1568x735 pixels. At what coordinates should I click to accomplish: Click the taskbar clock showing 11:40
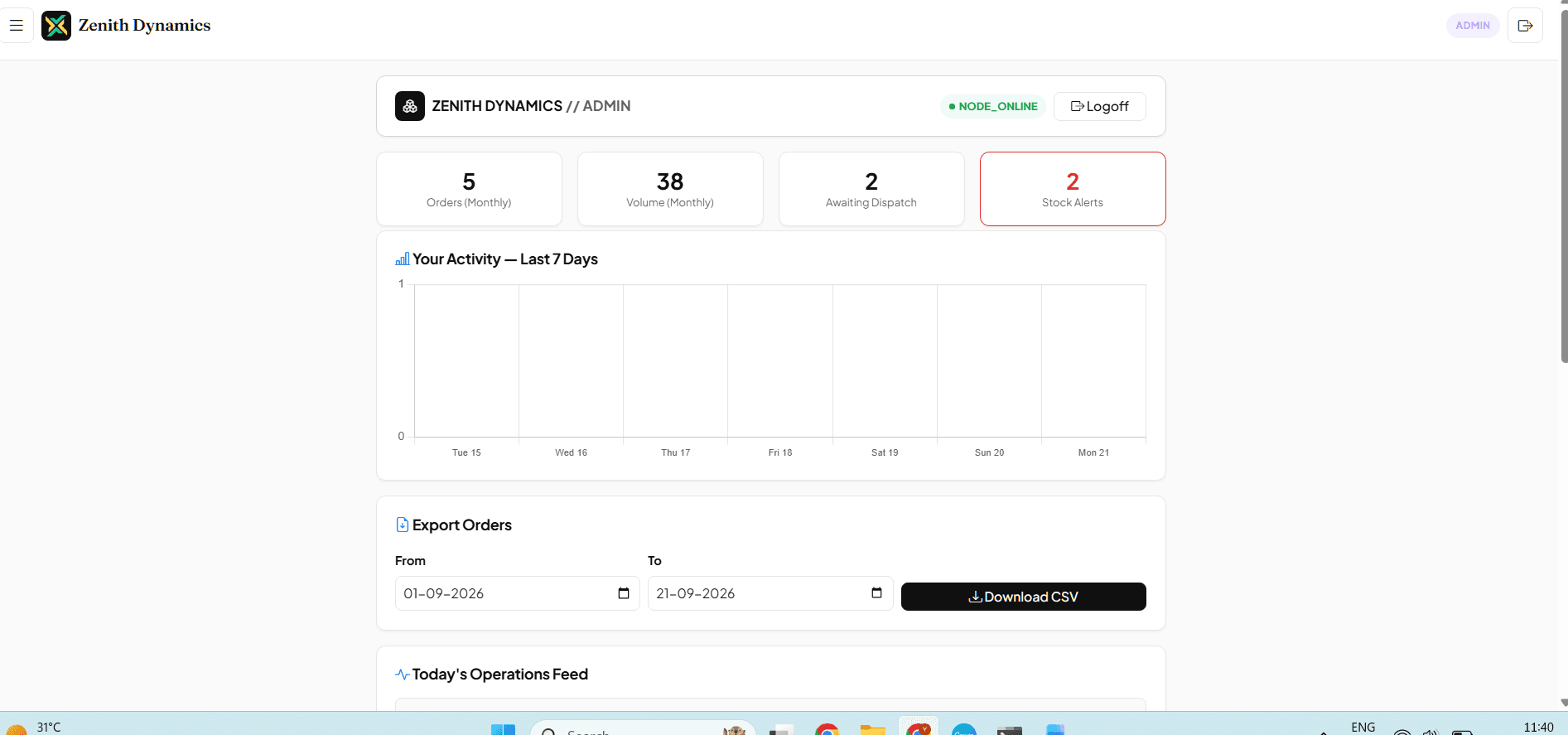(1538, 728)
